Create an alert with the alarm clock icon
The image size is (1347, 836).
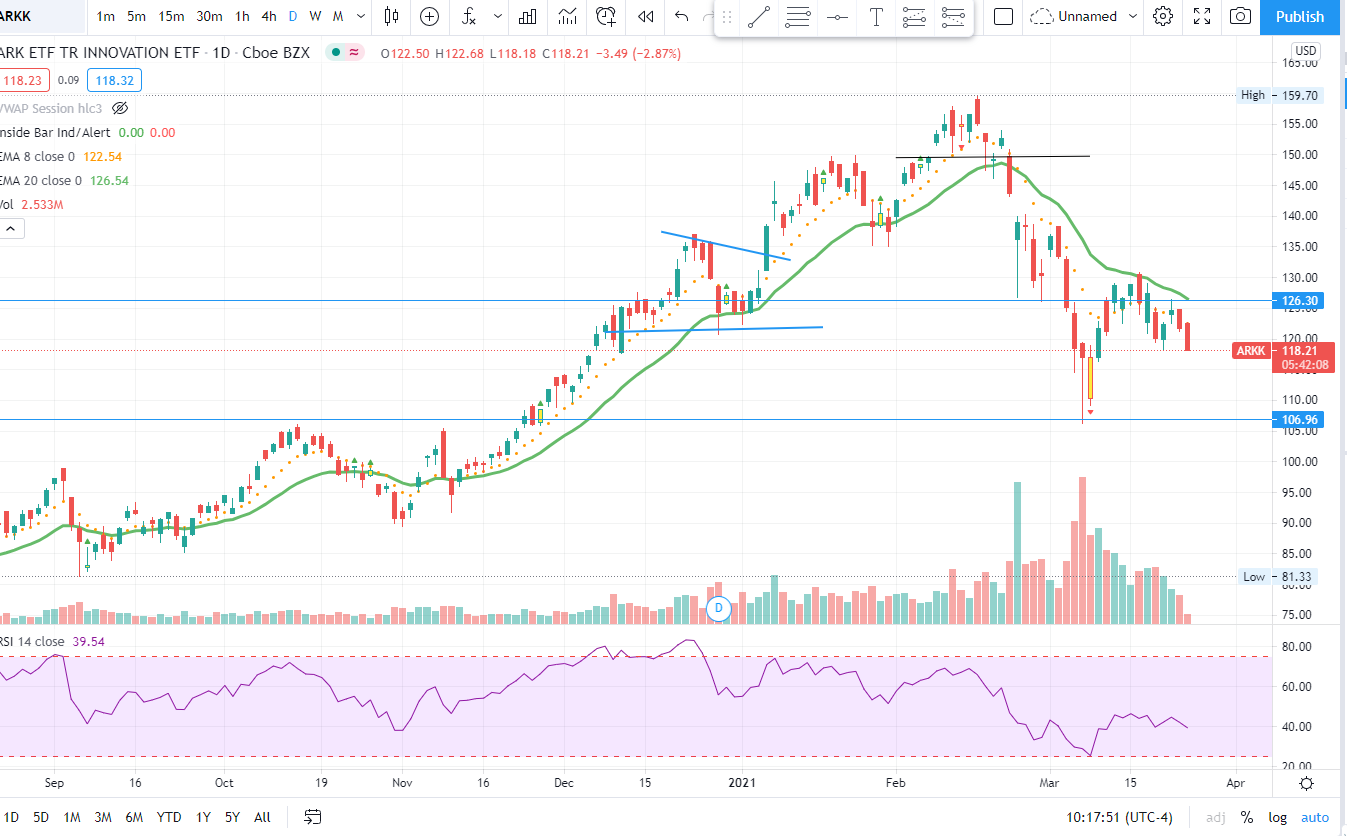coord(606,16)
